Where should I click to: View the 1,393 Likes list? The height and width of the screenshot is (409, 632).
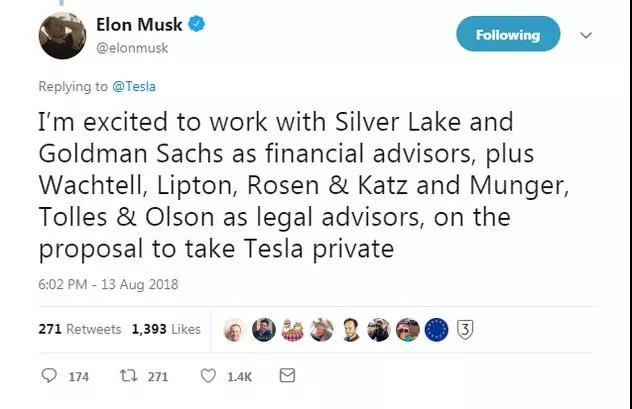166,329
